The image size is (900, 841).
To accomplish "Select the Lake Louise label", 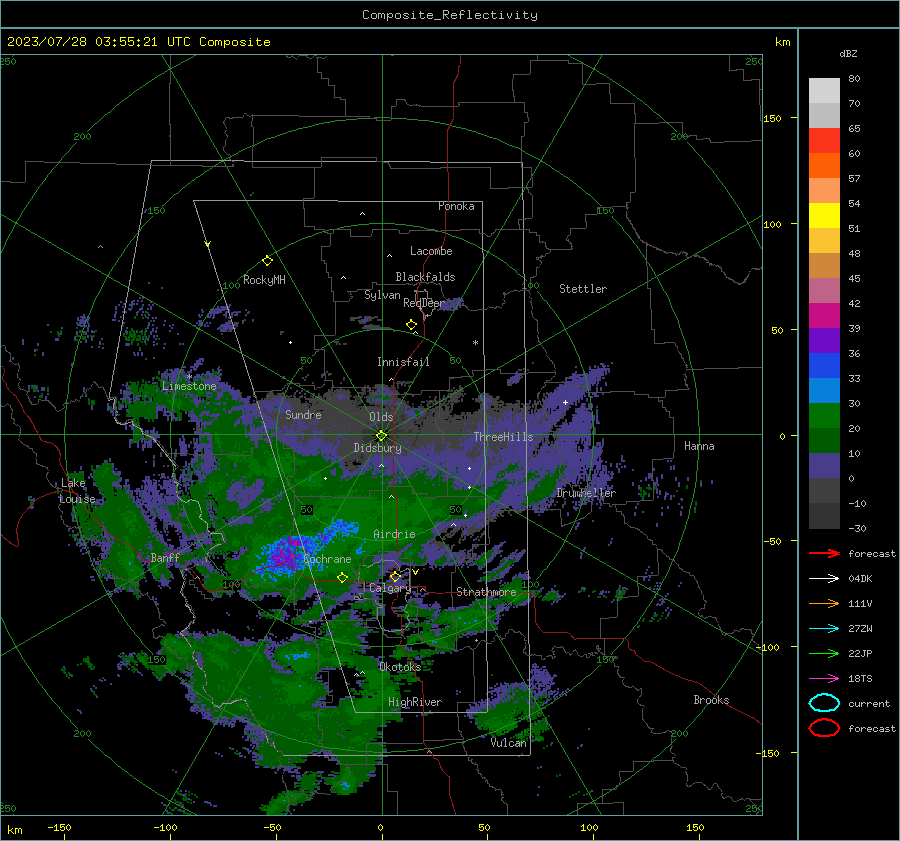I will tap(77, 491).
